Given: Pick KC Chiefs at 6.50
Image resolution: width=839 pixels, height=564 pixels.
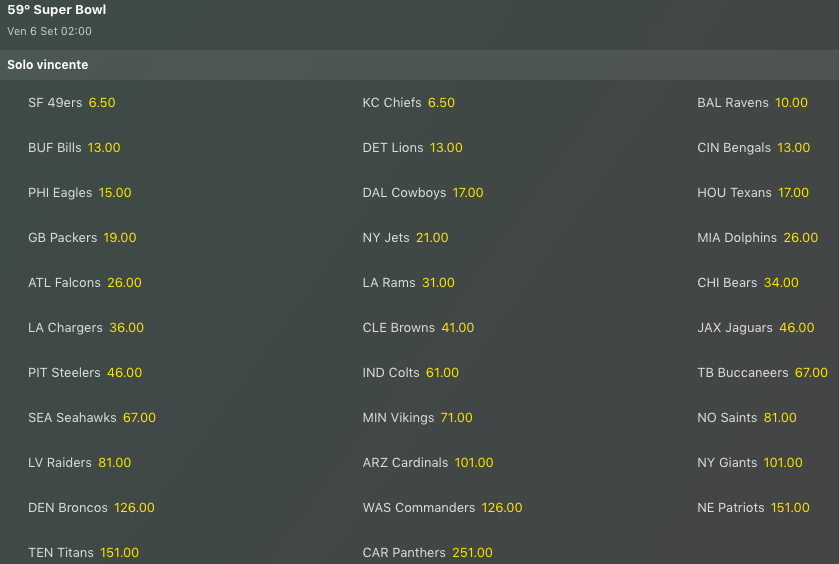Looking at the screenshot, I should pos(441,103).
